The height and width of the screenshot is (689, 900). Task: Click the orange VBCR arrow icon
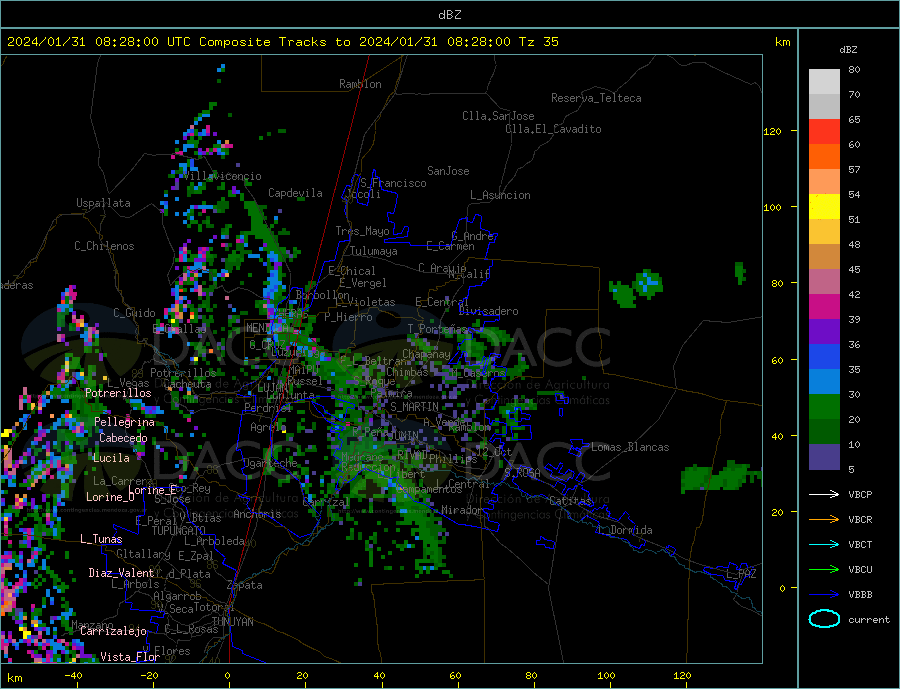(x=824, y=520)
